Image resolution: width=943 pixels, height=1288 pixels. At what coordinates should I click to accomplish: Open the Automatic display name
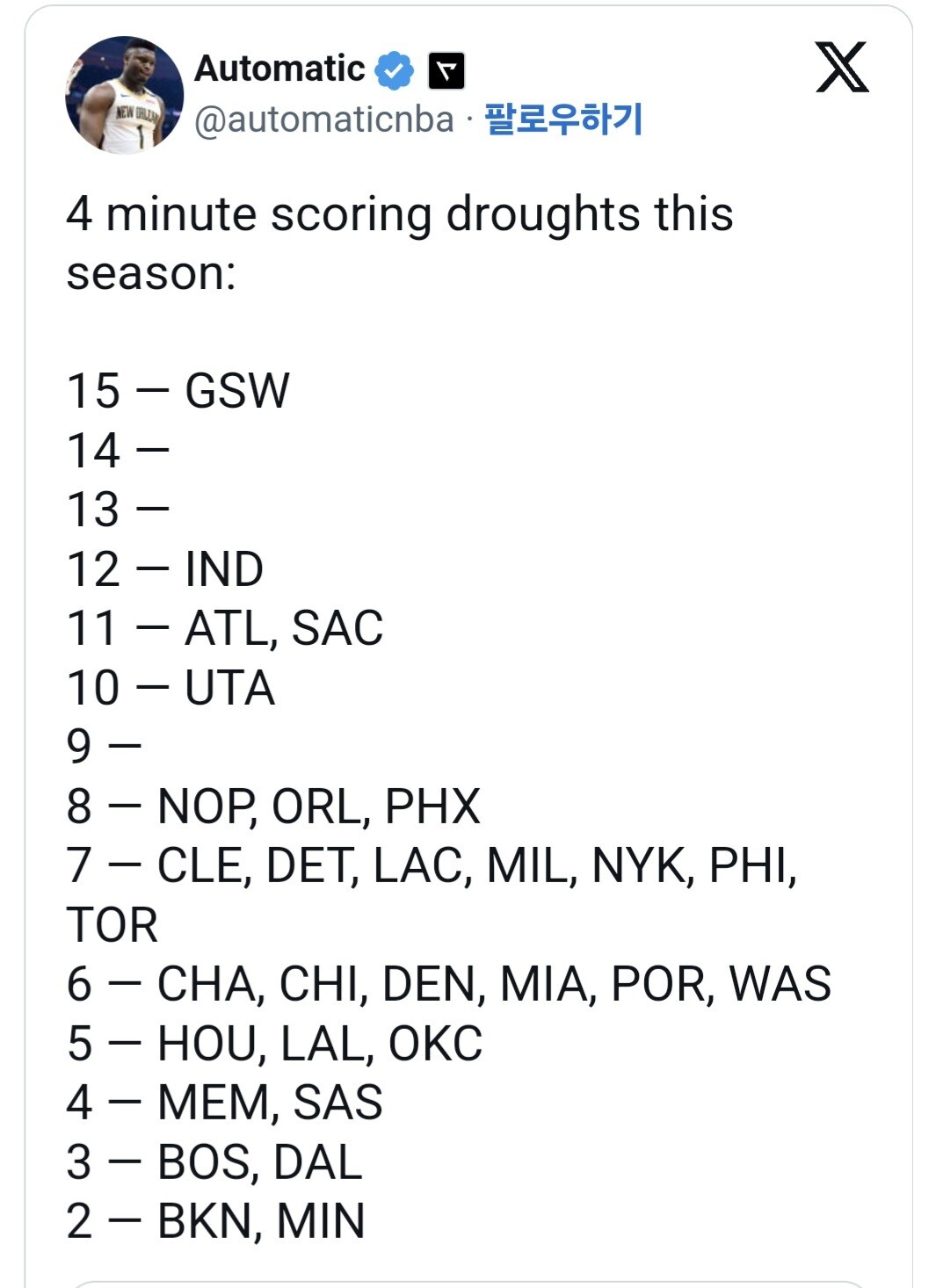click(279, 69)
